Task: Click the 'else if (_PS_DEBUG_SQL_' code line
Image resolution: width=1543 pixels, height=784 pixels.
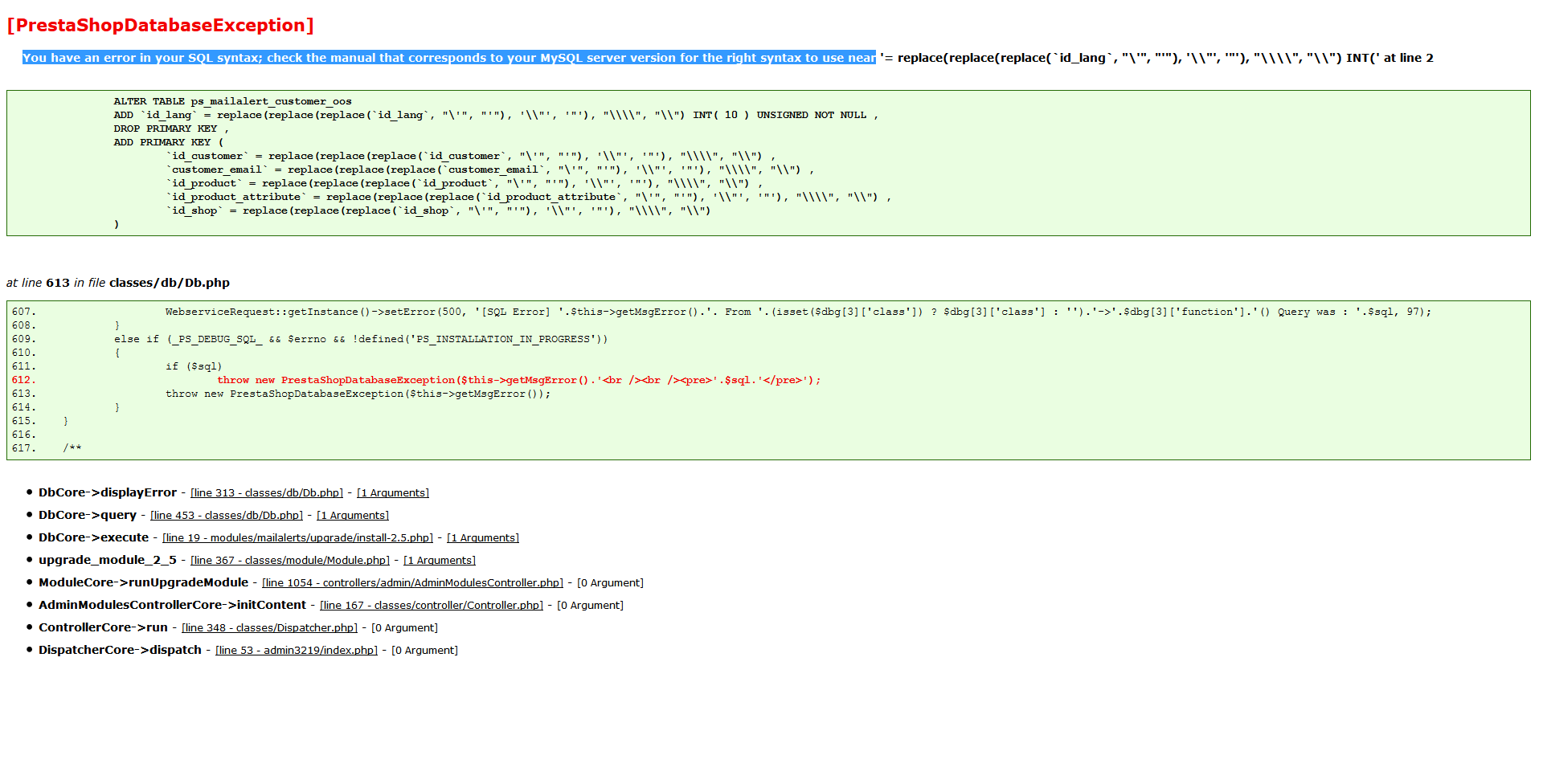Action: [x=361, y=339]
